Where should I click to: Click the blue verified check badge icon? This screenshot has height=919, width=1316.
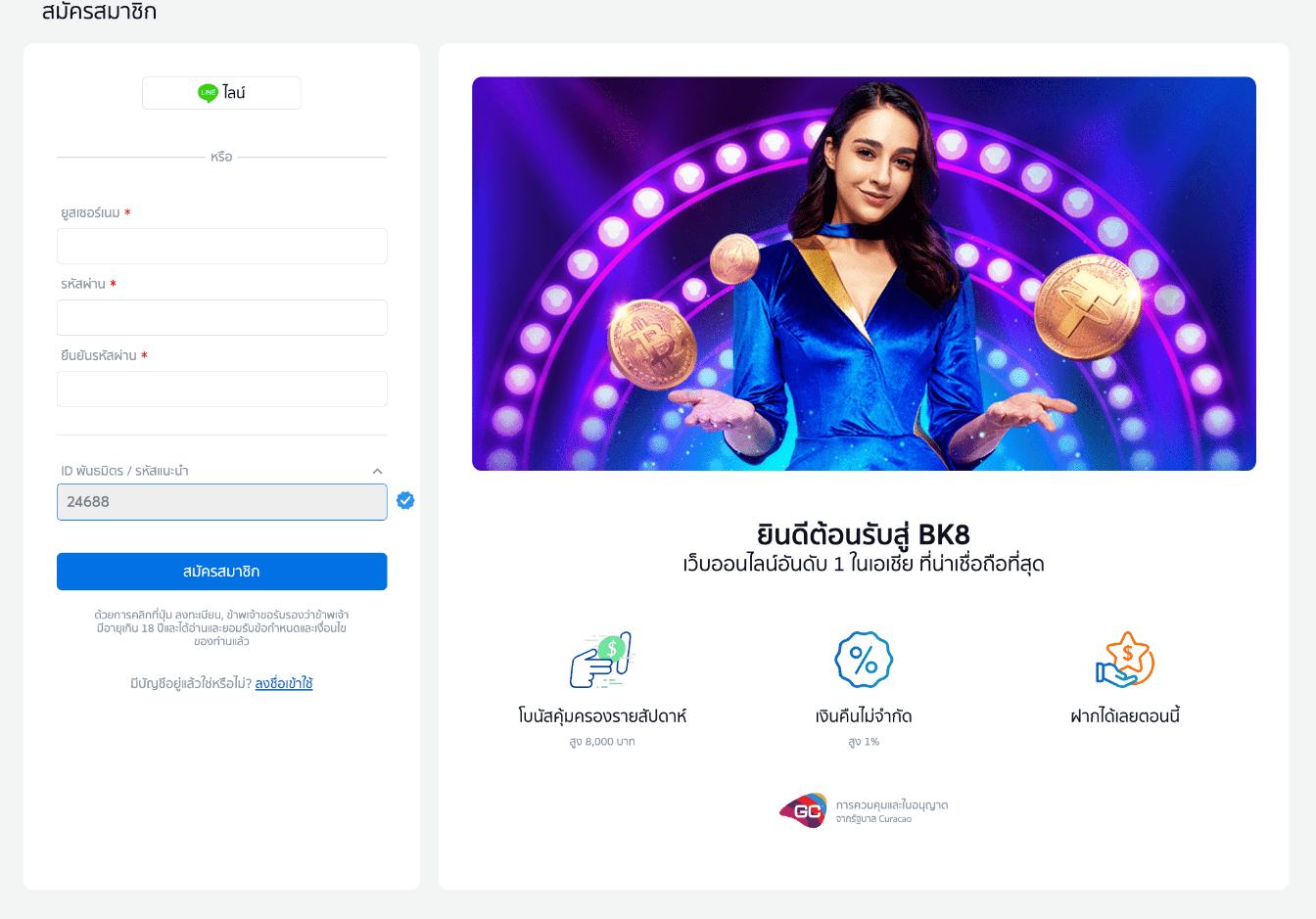pyautogui.click(x=405, y=501)
